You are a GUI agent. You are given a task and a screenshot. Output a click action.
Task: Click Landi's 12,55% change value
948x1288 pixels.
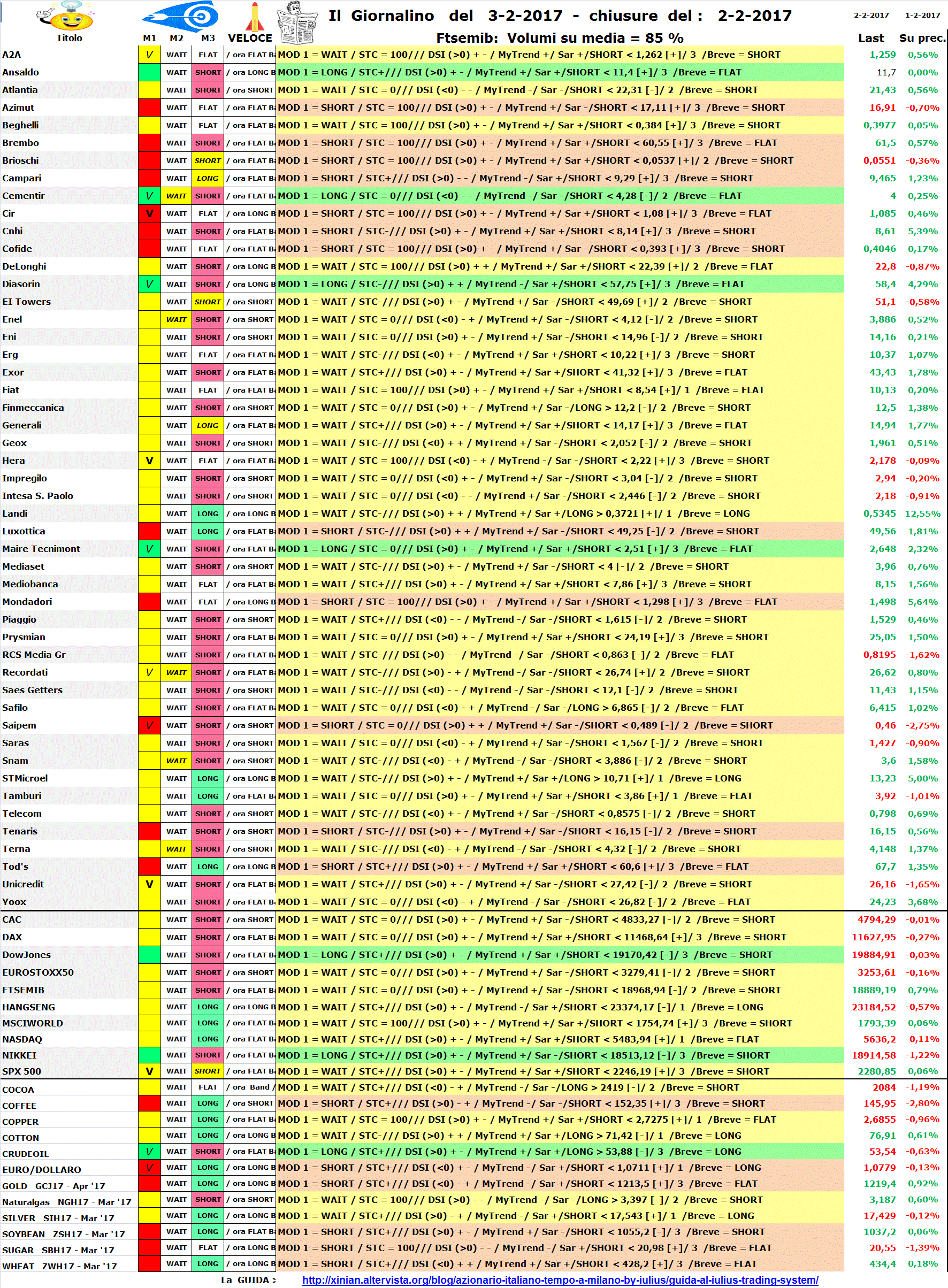pos(923,513)
